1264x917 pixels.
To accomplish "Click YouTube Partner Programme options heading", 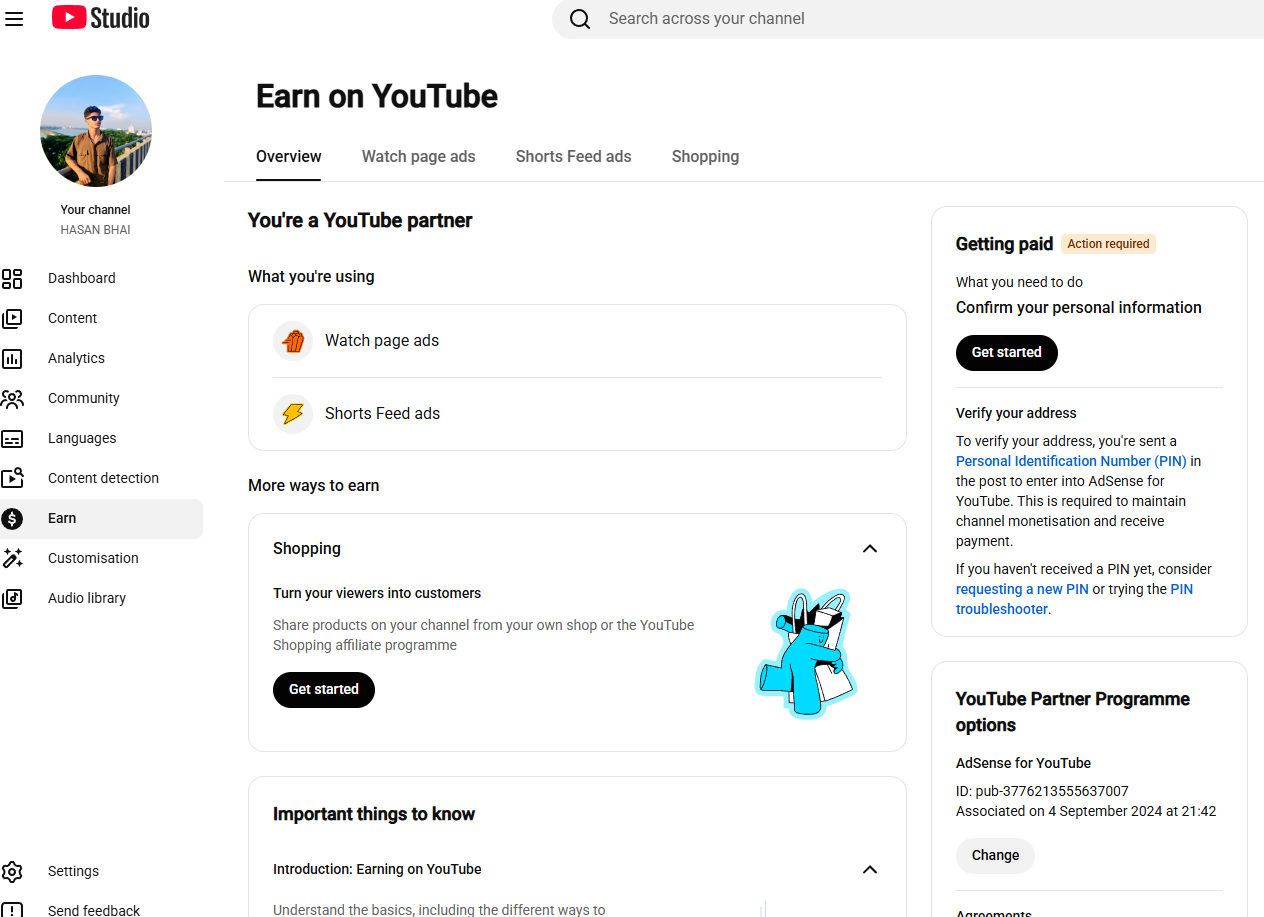I will pyautogui.click(x=1073, y=712).
